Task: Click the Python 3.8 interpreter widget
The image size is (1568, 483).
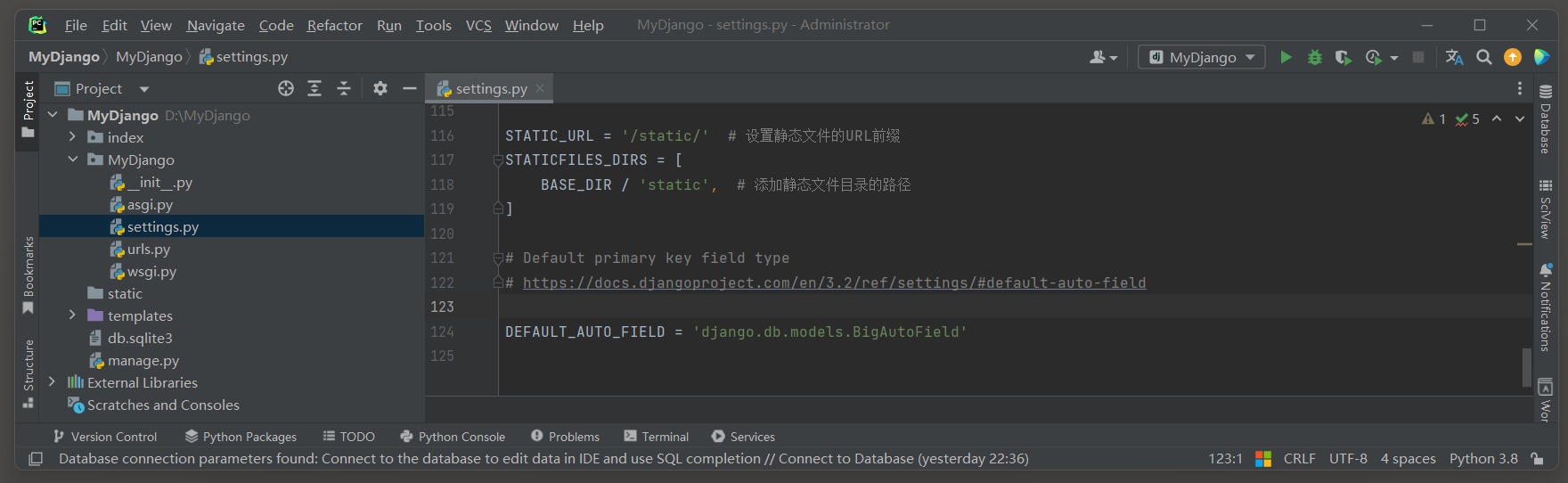Action: click(x=1483, y=459)
